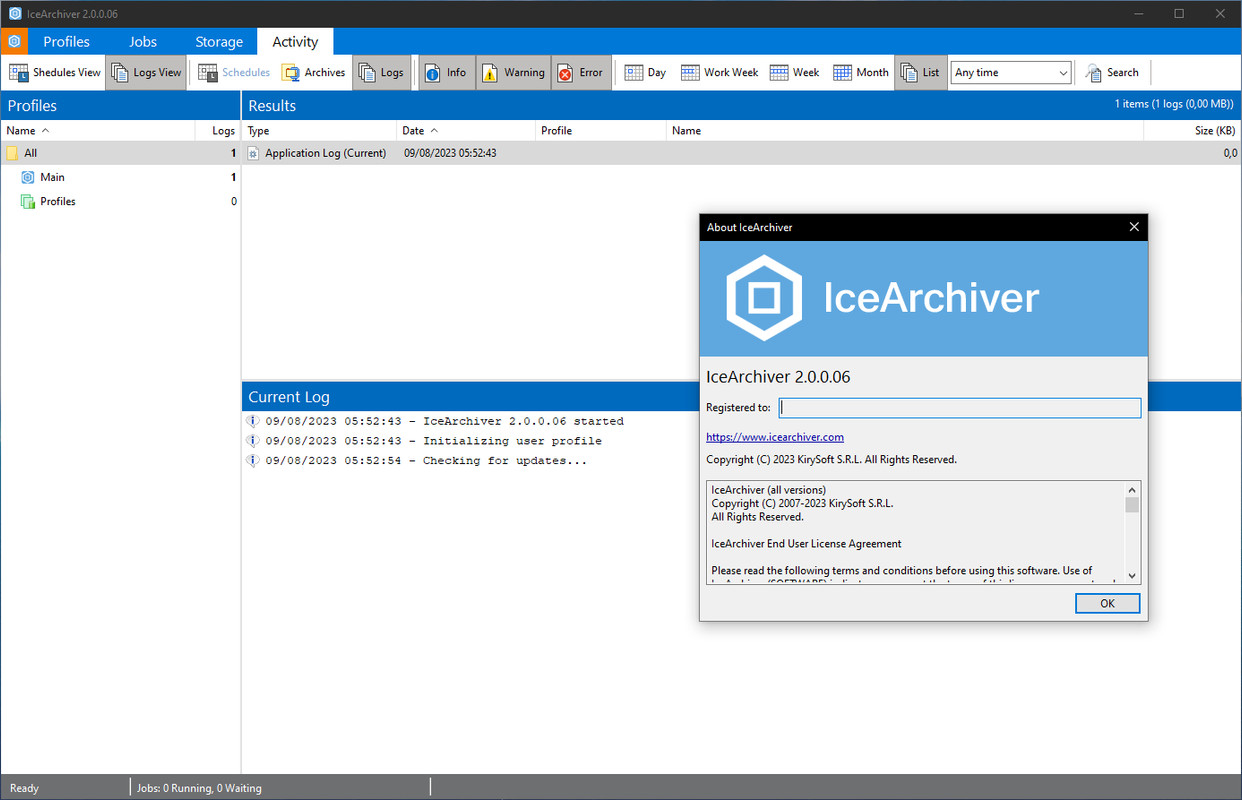The image size is (1242, 800).
Task: Sort Results by Size (KB) column
Action: click(1193, 131)
